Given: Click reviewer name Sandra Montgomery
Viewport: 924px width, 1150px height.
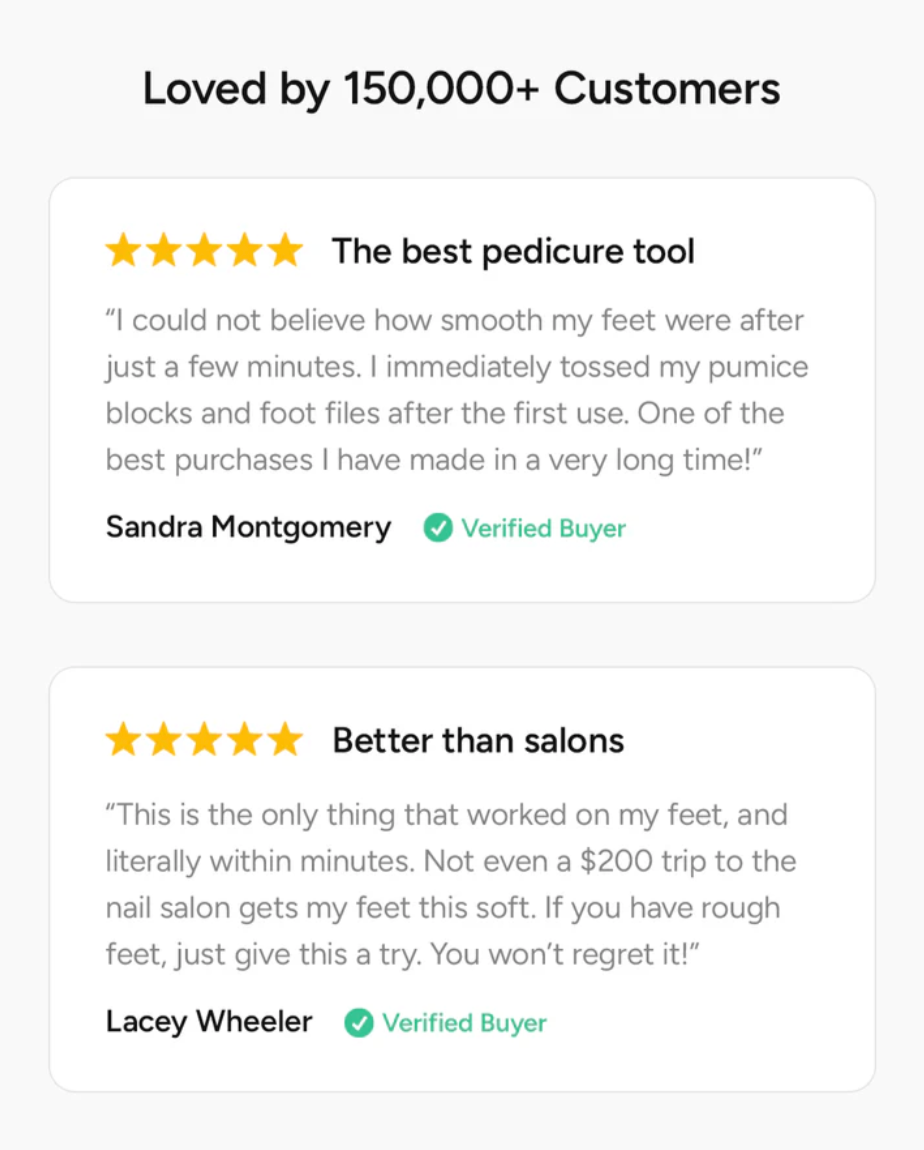Looking at the screenshot, I should click(x=248, y=527).
